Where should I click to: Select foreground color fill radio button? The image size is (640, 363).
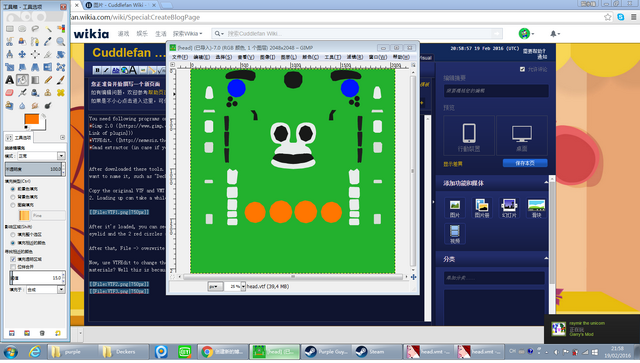tap(13, 189)
